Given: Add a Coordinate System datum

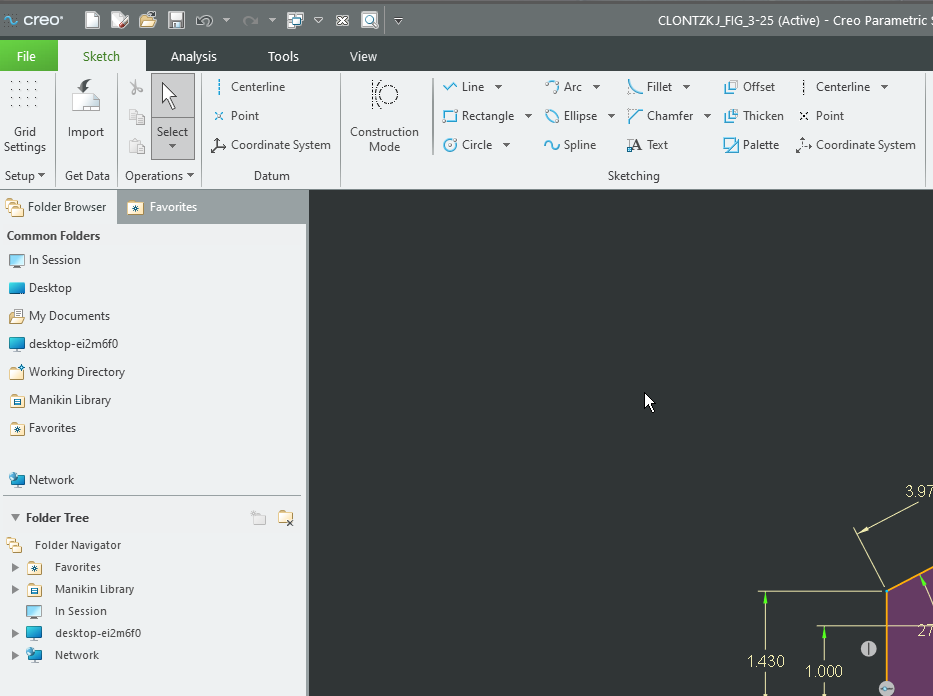Looking at the screenshot, I should [271, 144].
